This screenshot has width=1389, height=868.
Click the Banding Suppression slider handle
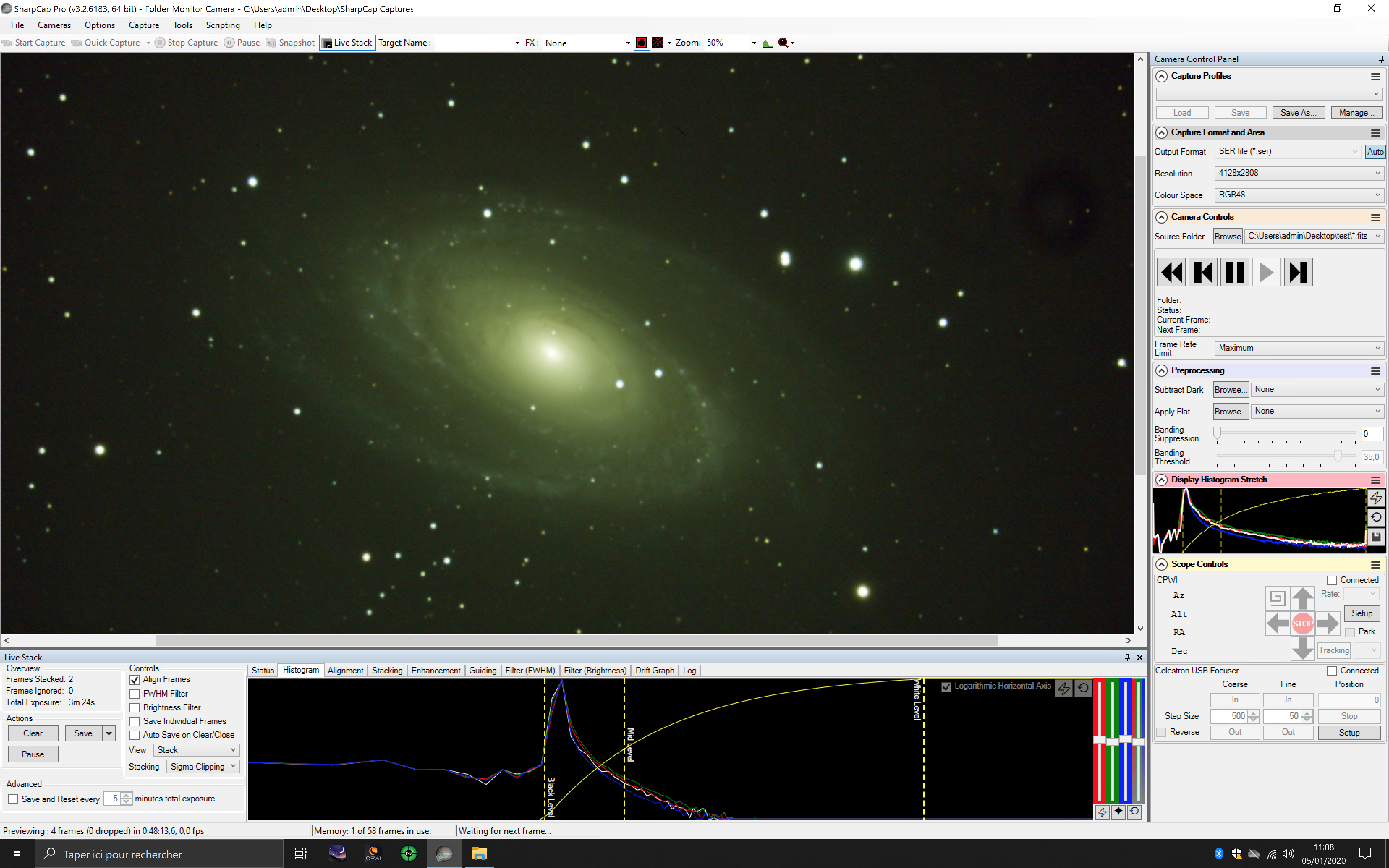pos(1217,434)
